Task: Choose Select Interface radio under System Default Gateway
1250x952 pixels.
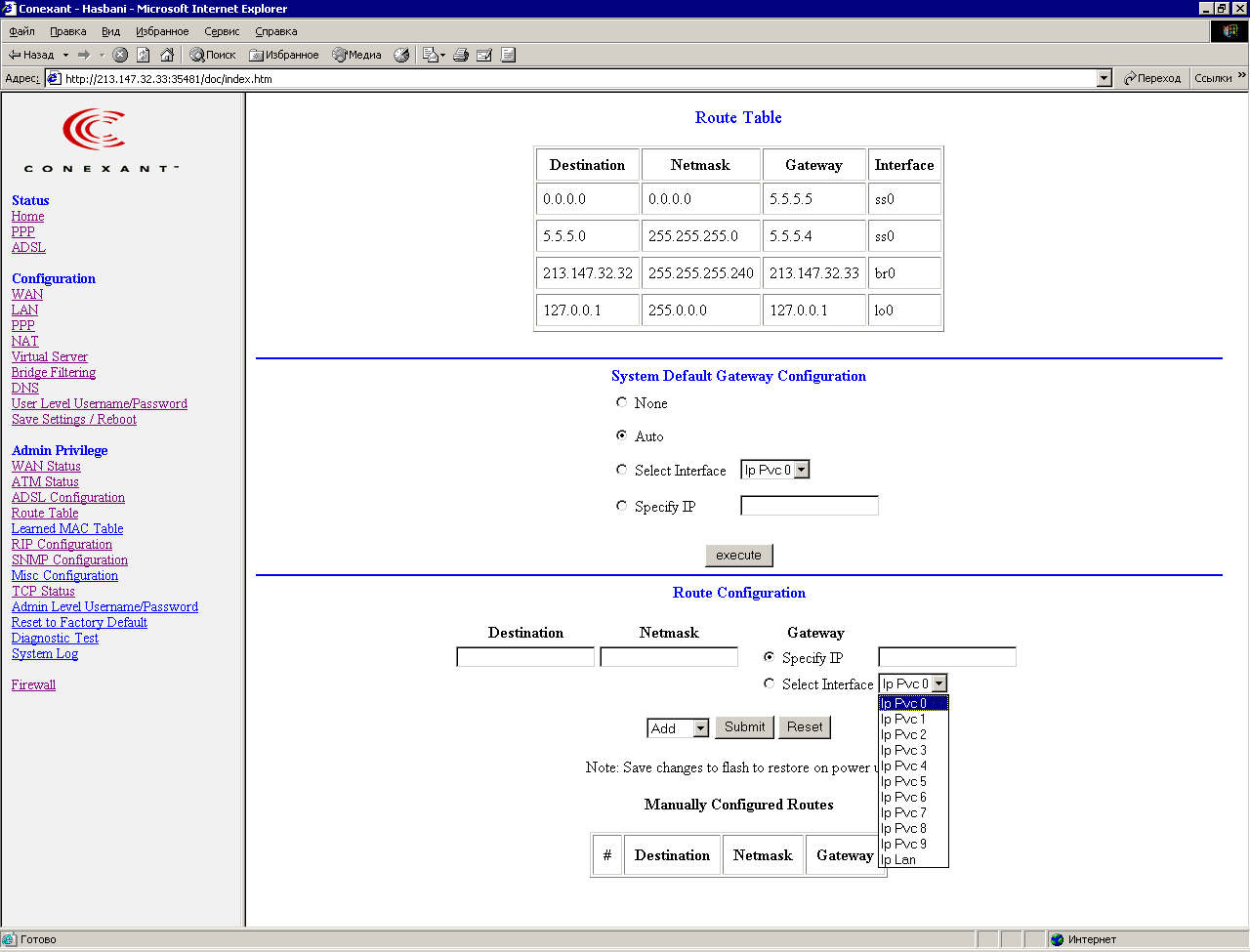Action: click(x=621, y=470)
